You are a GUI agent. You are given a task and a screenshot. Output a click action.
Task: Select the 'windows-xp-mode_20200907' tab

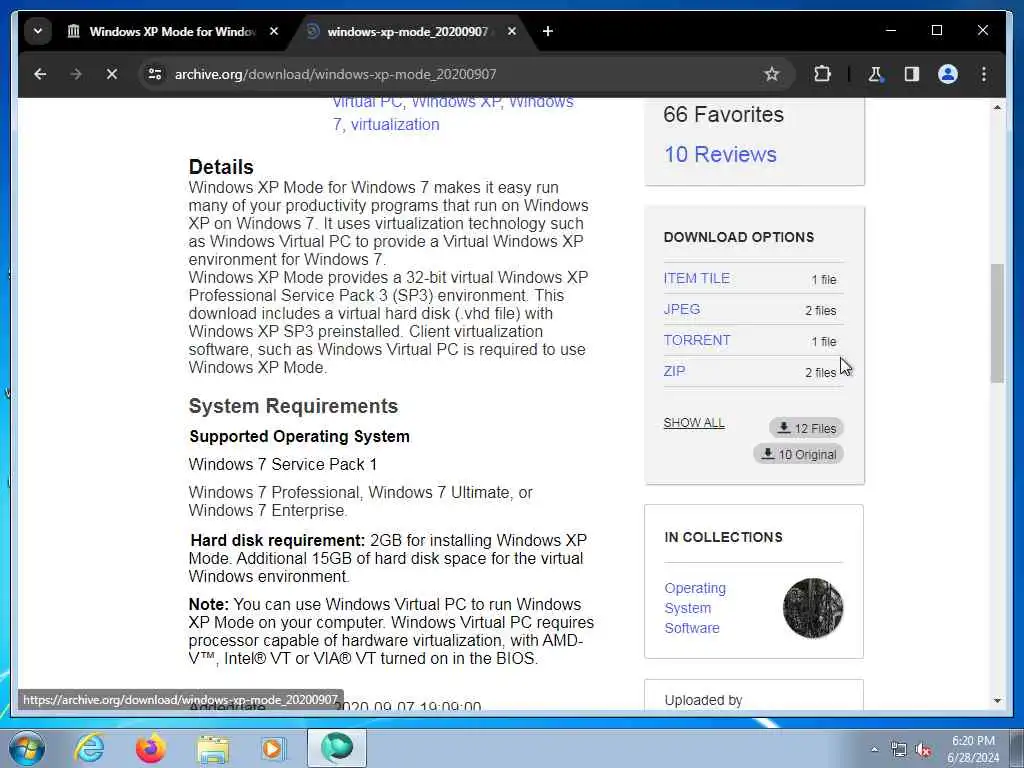pyautogui.click(x=411, y=31)
